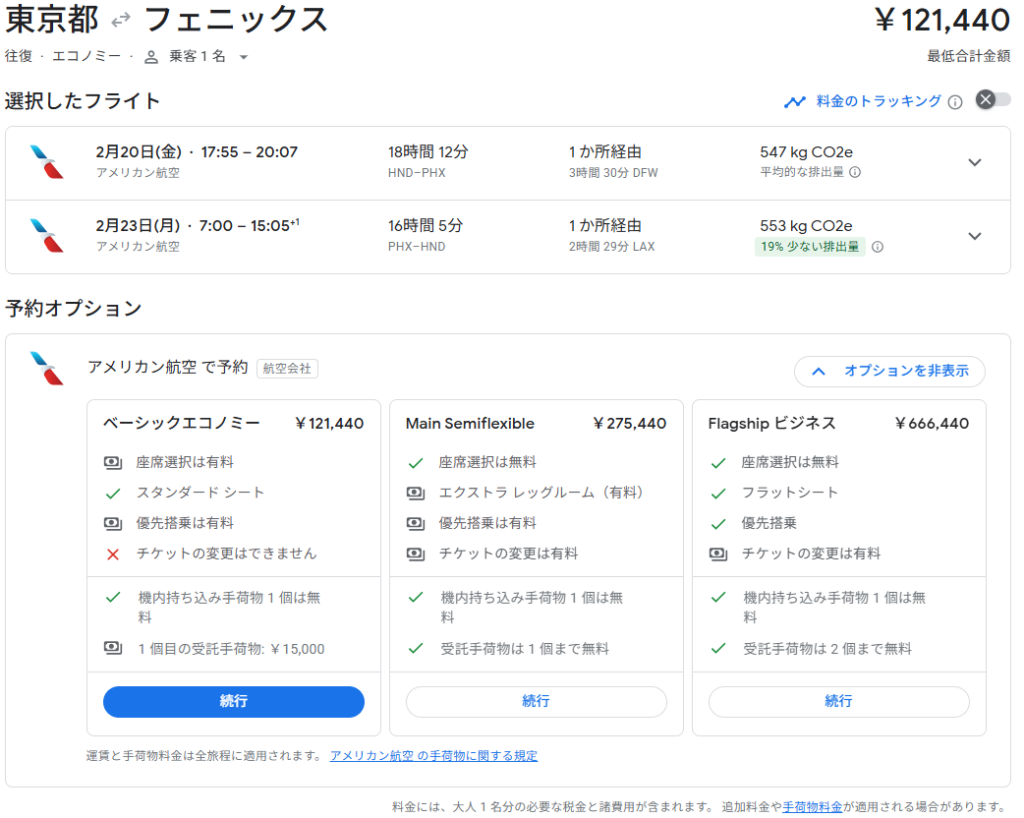This screenshot has width=1024, height=818.
Task: Open American Airlines baggage policy link
Action: pos(433,756)
